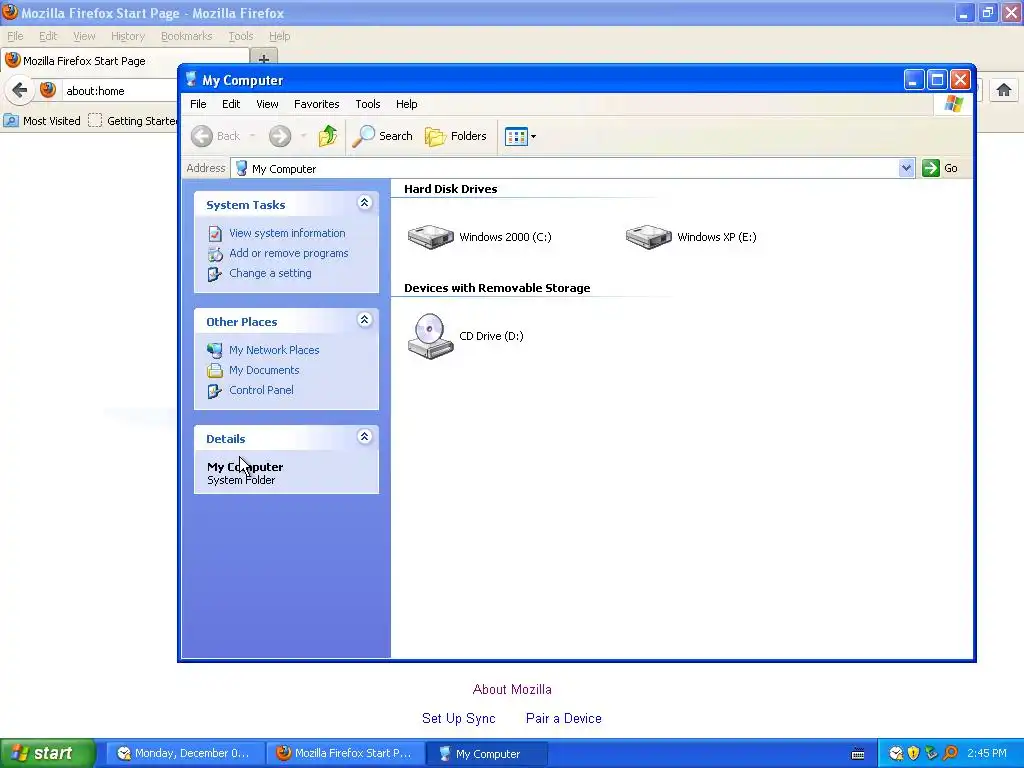Click the Windows flag logo in My Computer
The image size is (1024, 768).
pos(953,104)
